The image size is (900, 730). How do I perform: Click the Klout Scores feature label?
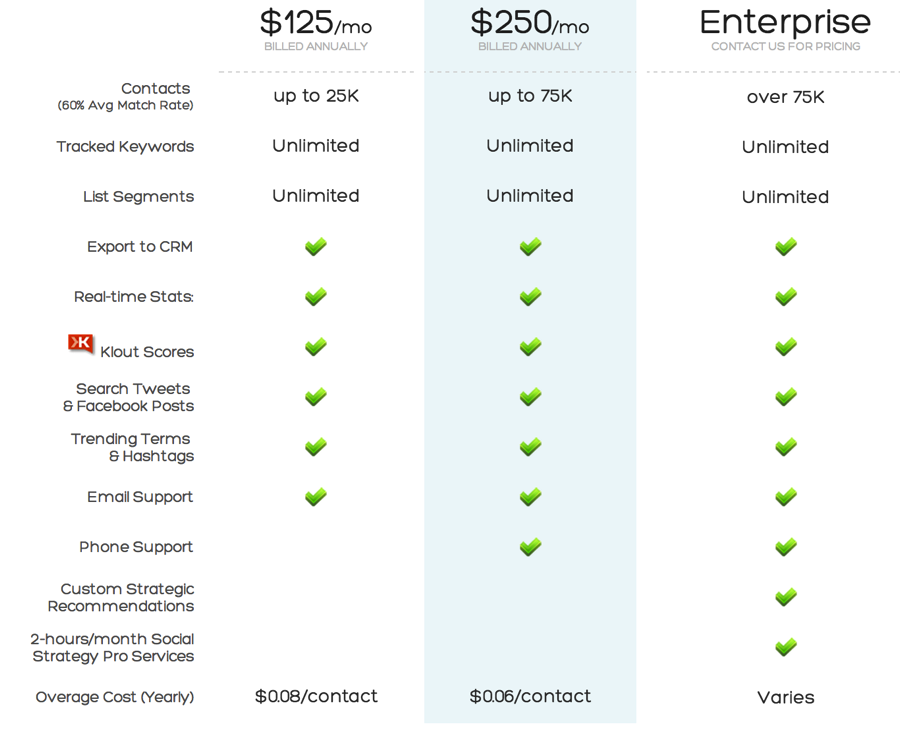147,352
